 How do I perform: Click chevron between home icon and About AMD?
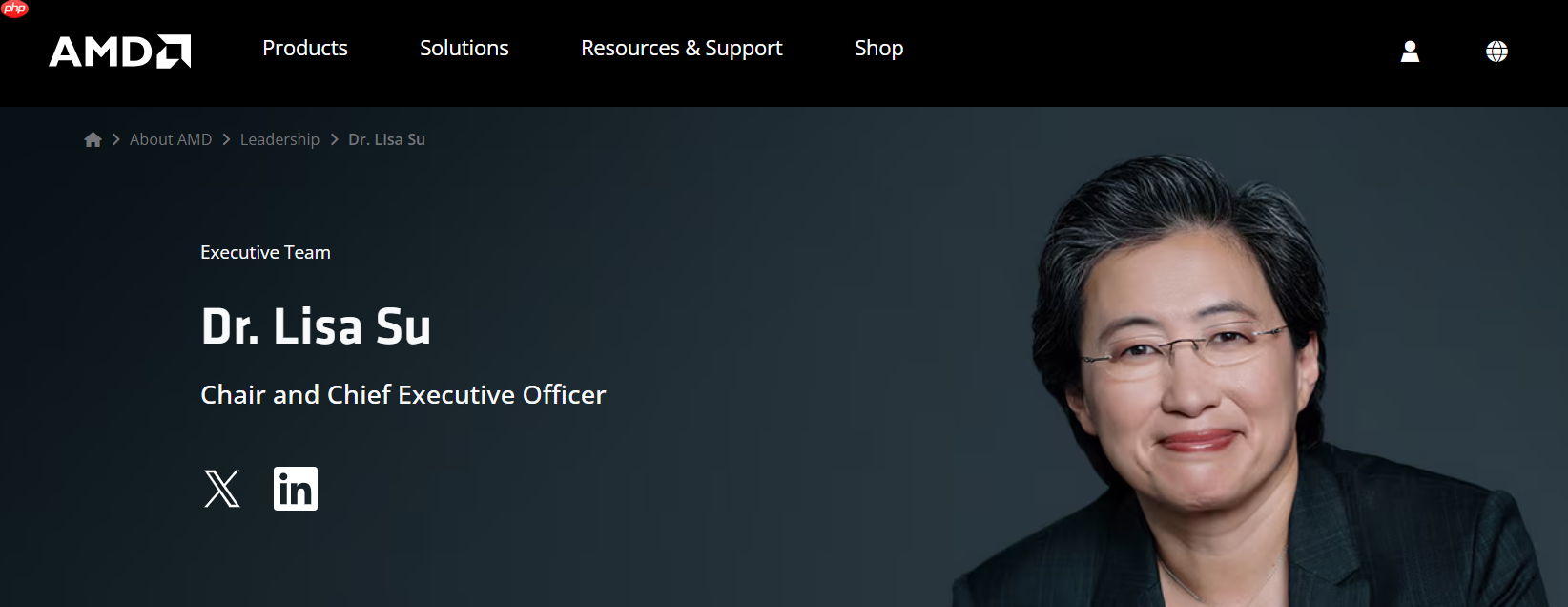(116, 139)
